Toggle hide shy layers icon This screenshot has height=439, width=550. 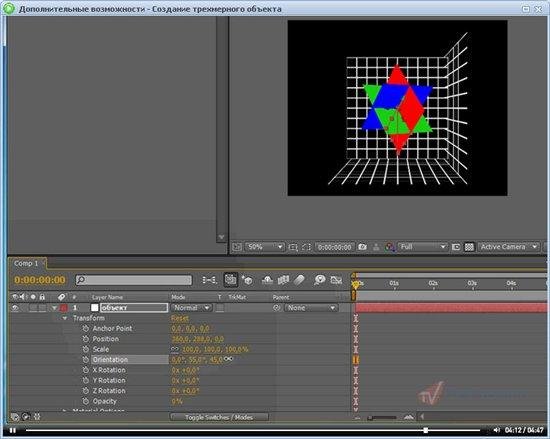pyautogui.click(x=267, y=280)
